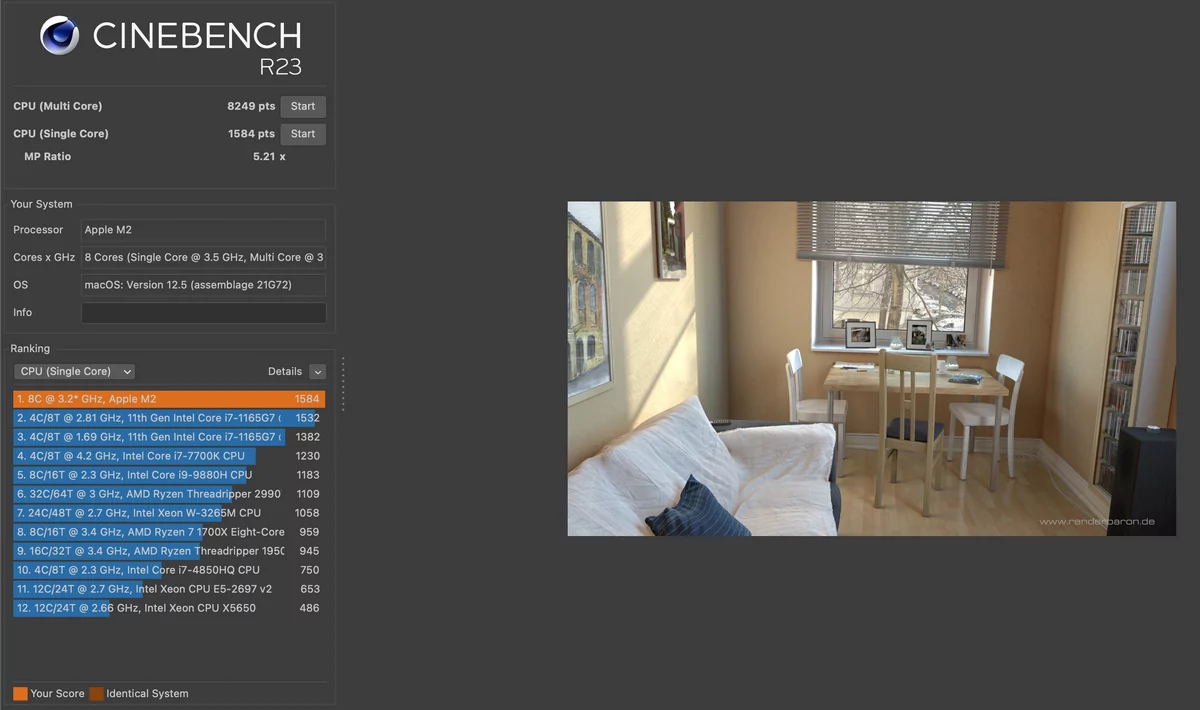Select the Intel Xeon CPU X5650 row

(x=169, y=608)
